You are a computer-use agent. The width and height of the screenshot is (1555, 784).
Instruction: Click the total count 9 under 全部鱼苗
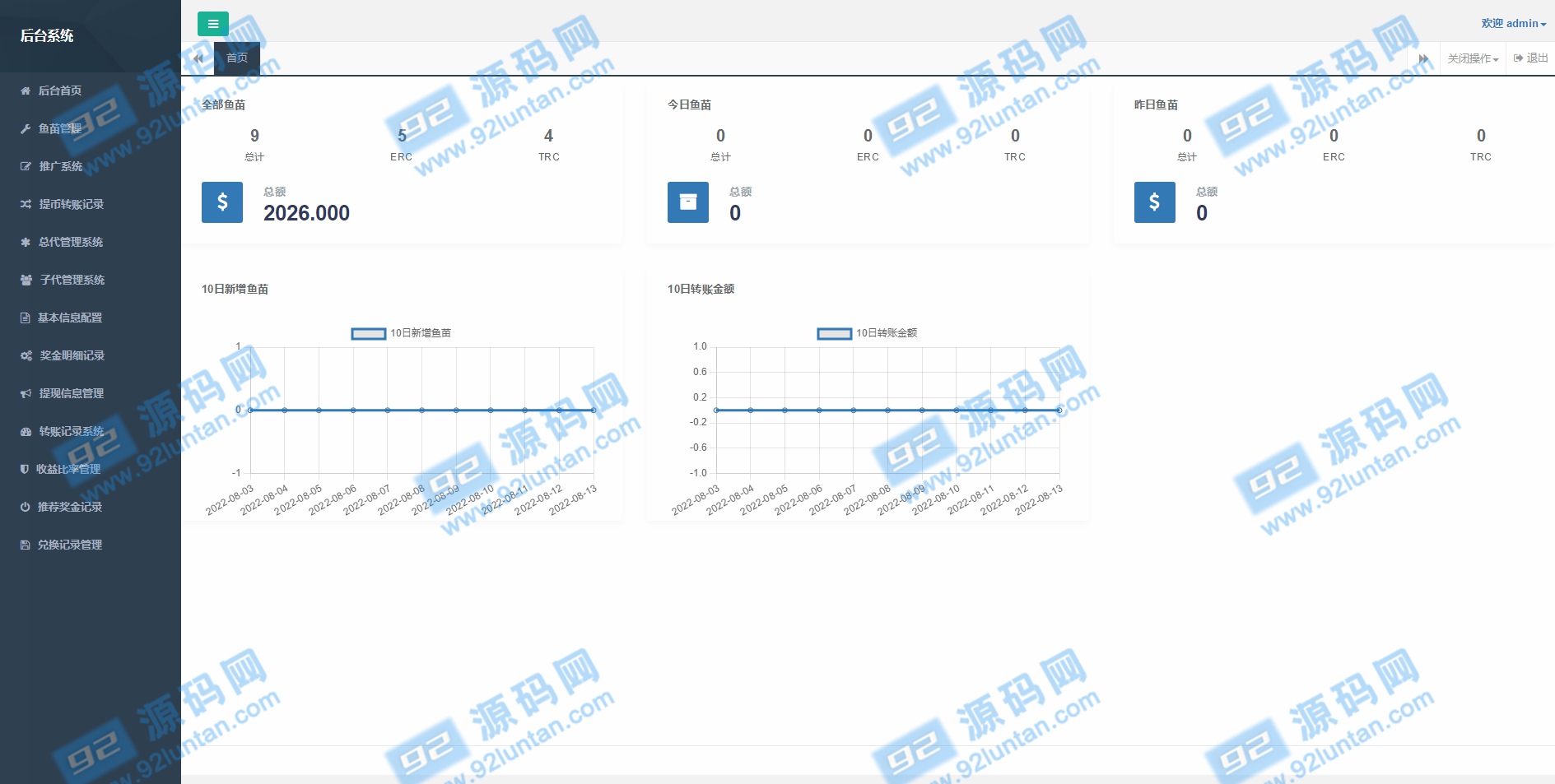tap(254, 136)
